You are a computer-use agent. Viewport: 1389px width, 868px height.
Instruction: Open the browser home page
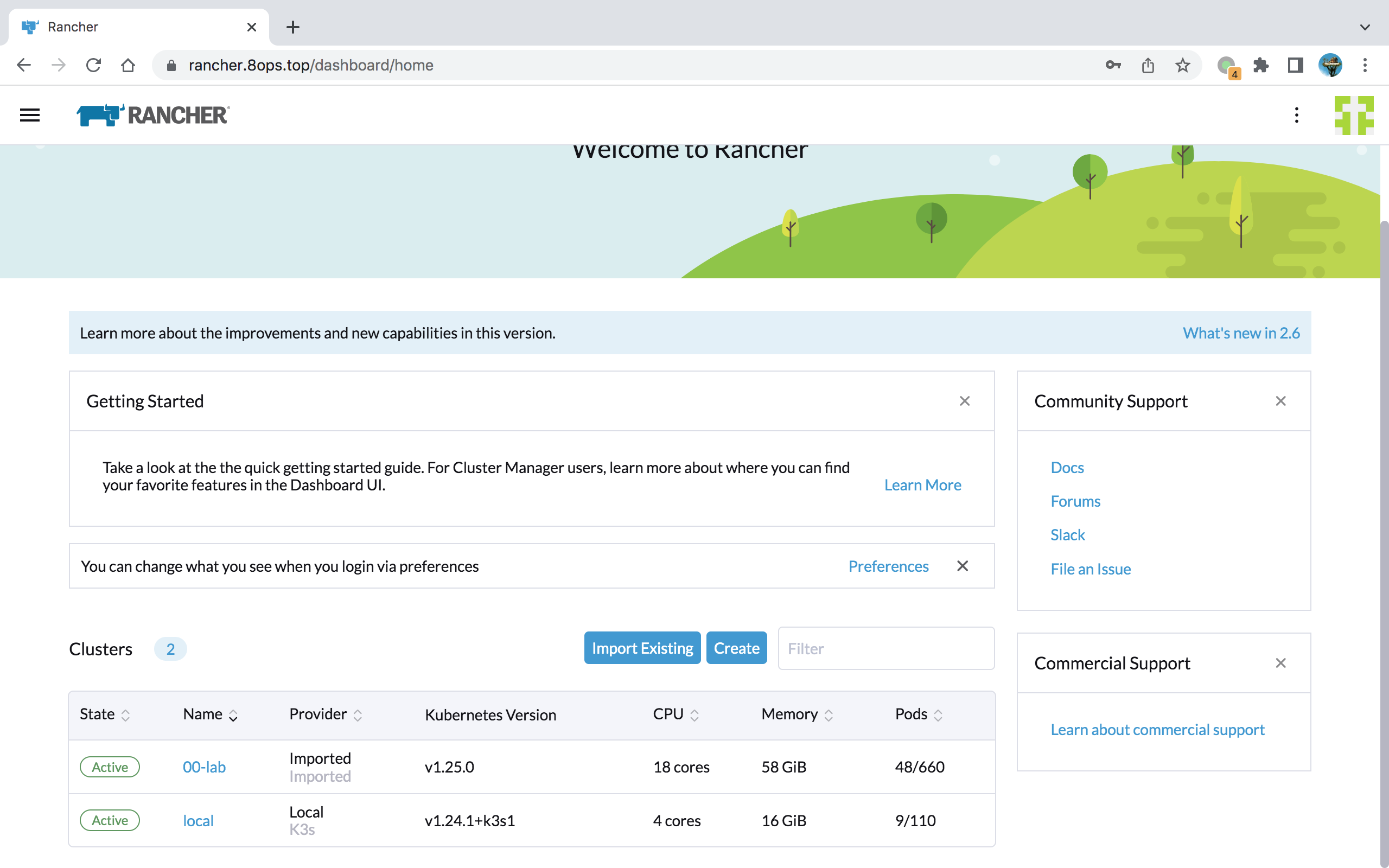[x=128, y=65]
